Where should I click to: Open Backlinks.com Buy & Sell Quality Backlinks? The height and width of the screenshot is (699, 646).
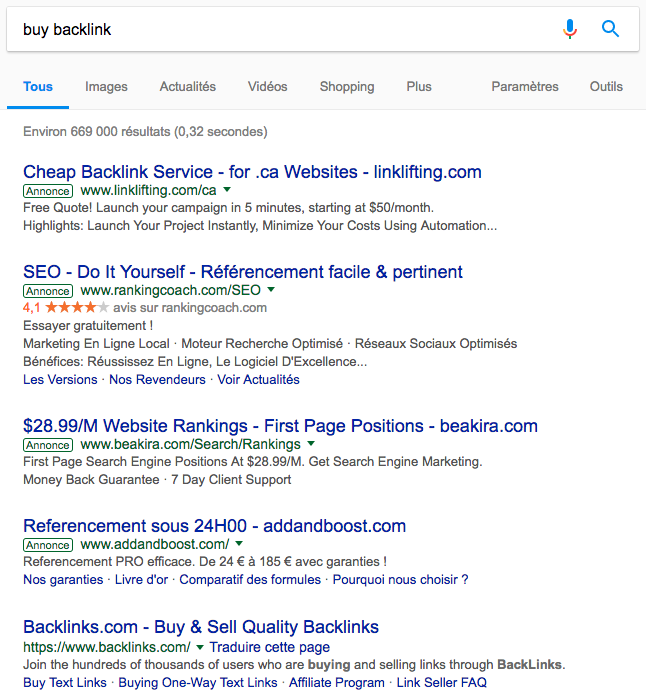pyautogui.click(x=201, y=627)
